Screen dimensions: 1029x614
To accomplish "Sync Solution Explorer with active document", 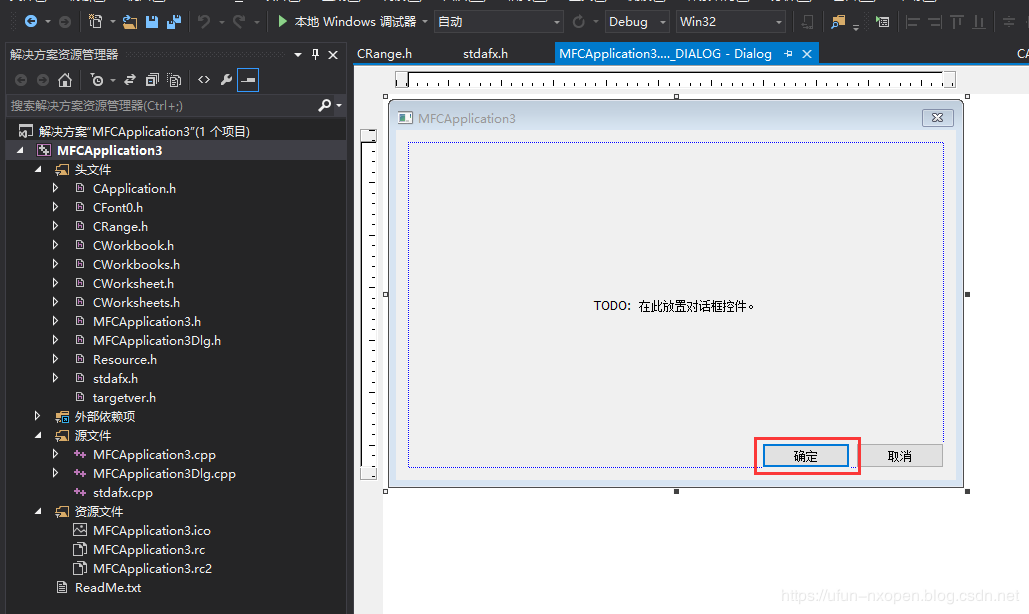I will coord(129,79).
